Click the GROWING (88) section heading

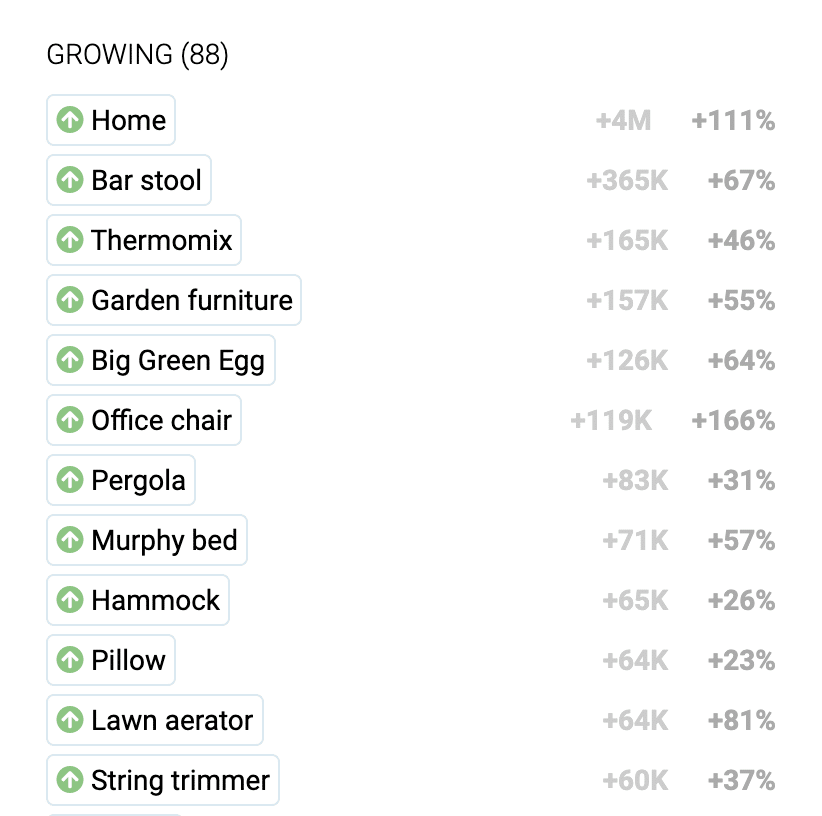coord(137,55)
